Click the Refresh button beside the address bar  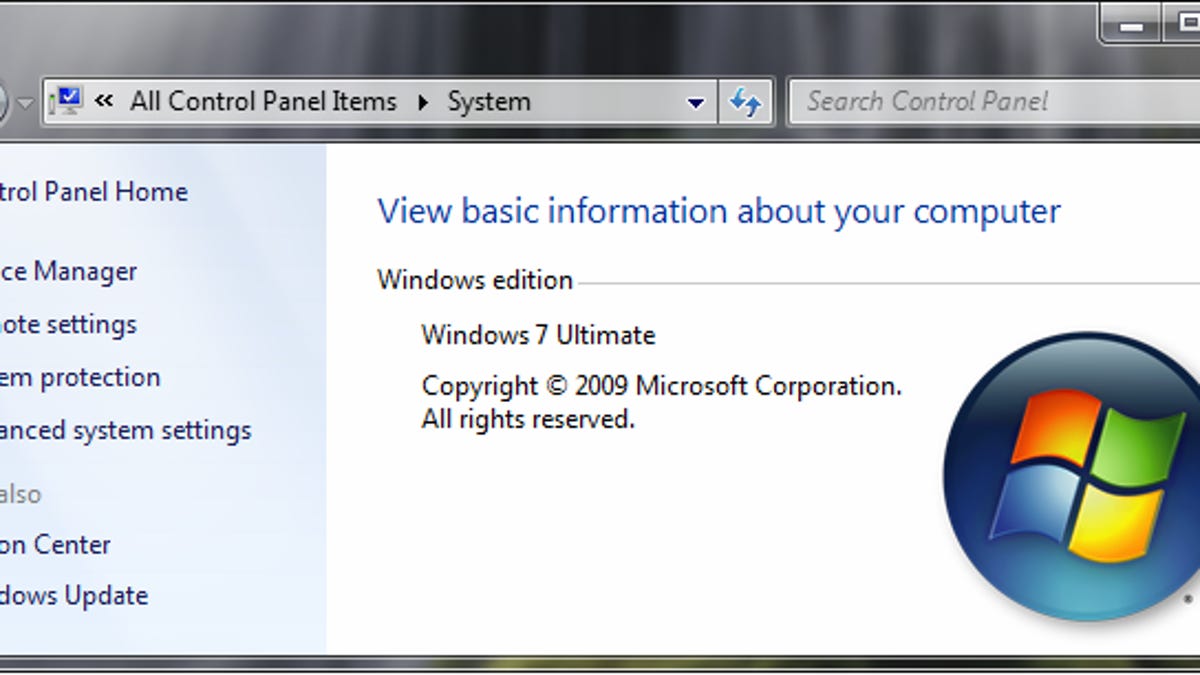tap(745, 102)
